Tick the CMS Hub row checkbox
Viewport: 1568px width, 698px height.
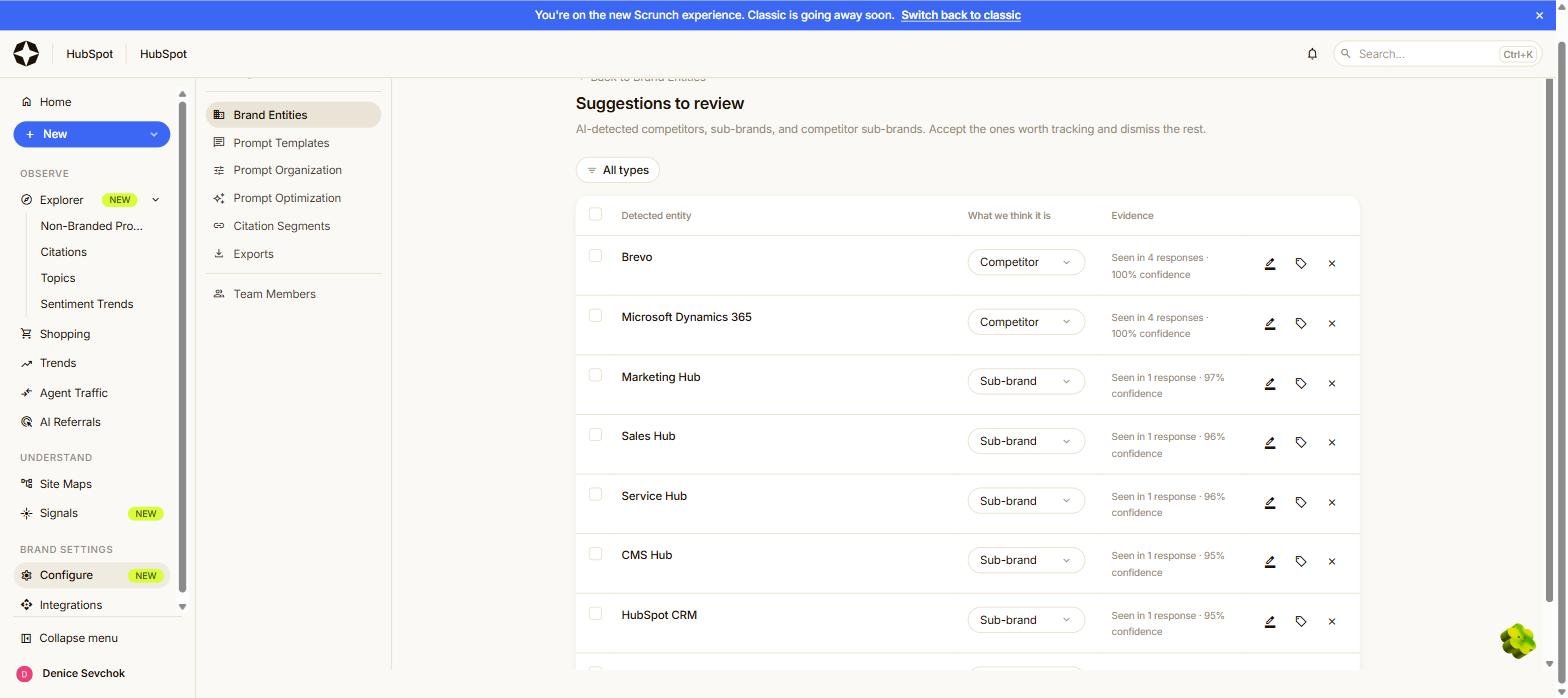[595, 554]
